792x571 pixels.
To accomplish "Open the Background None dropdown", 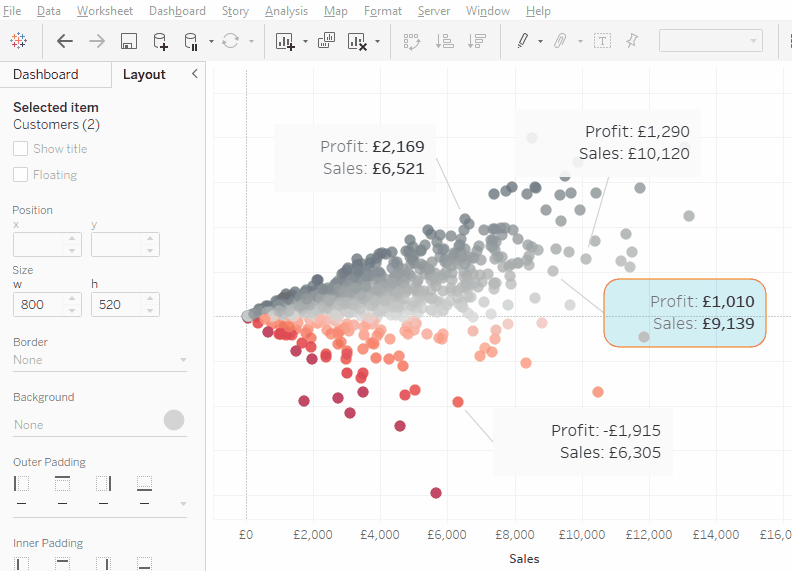I will 85,425.
